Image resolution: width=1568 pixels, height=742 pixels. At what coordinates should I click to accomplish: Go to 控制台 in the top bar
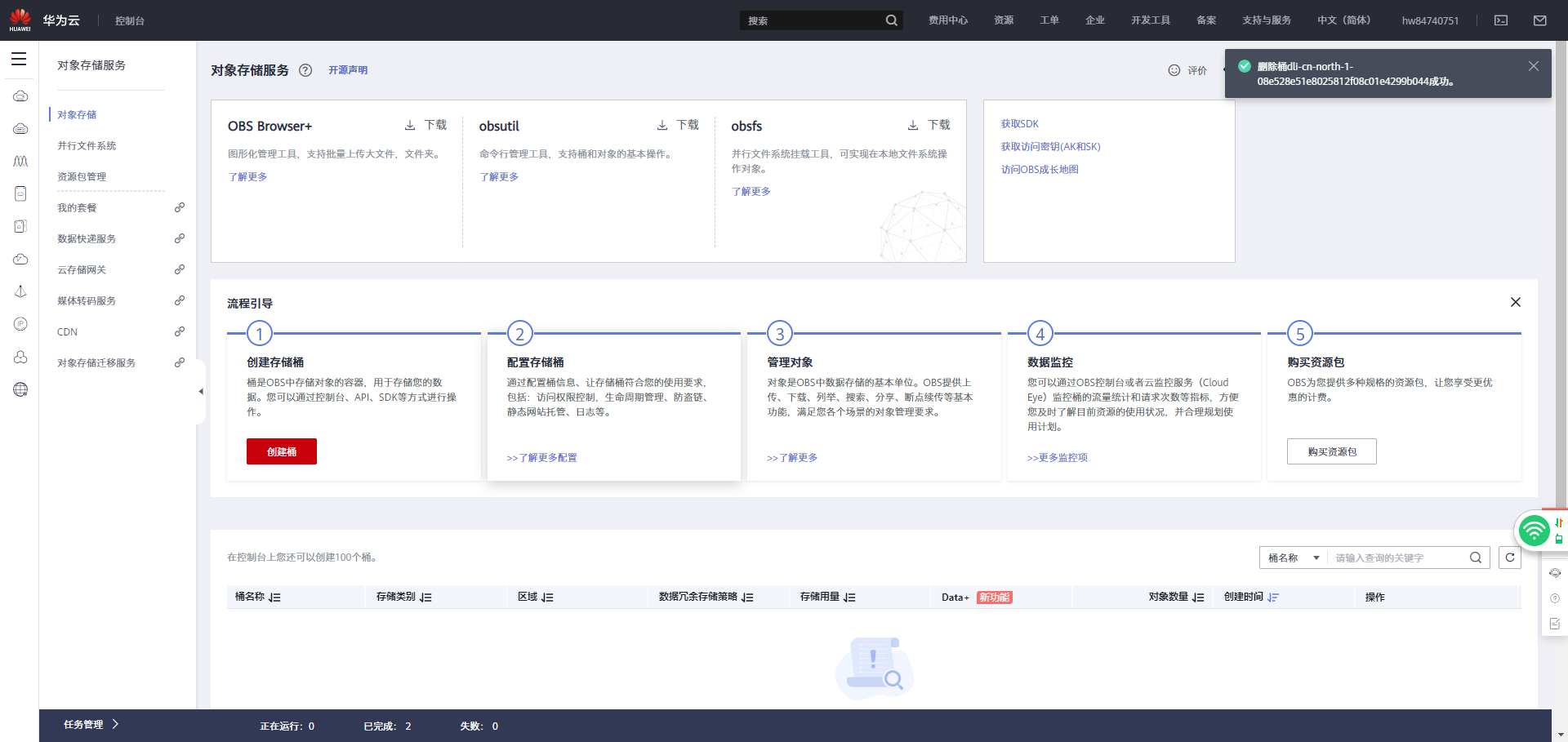[130, 20]
